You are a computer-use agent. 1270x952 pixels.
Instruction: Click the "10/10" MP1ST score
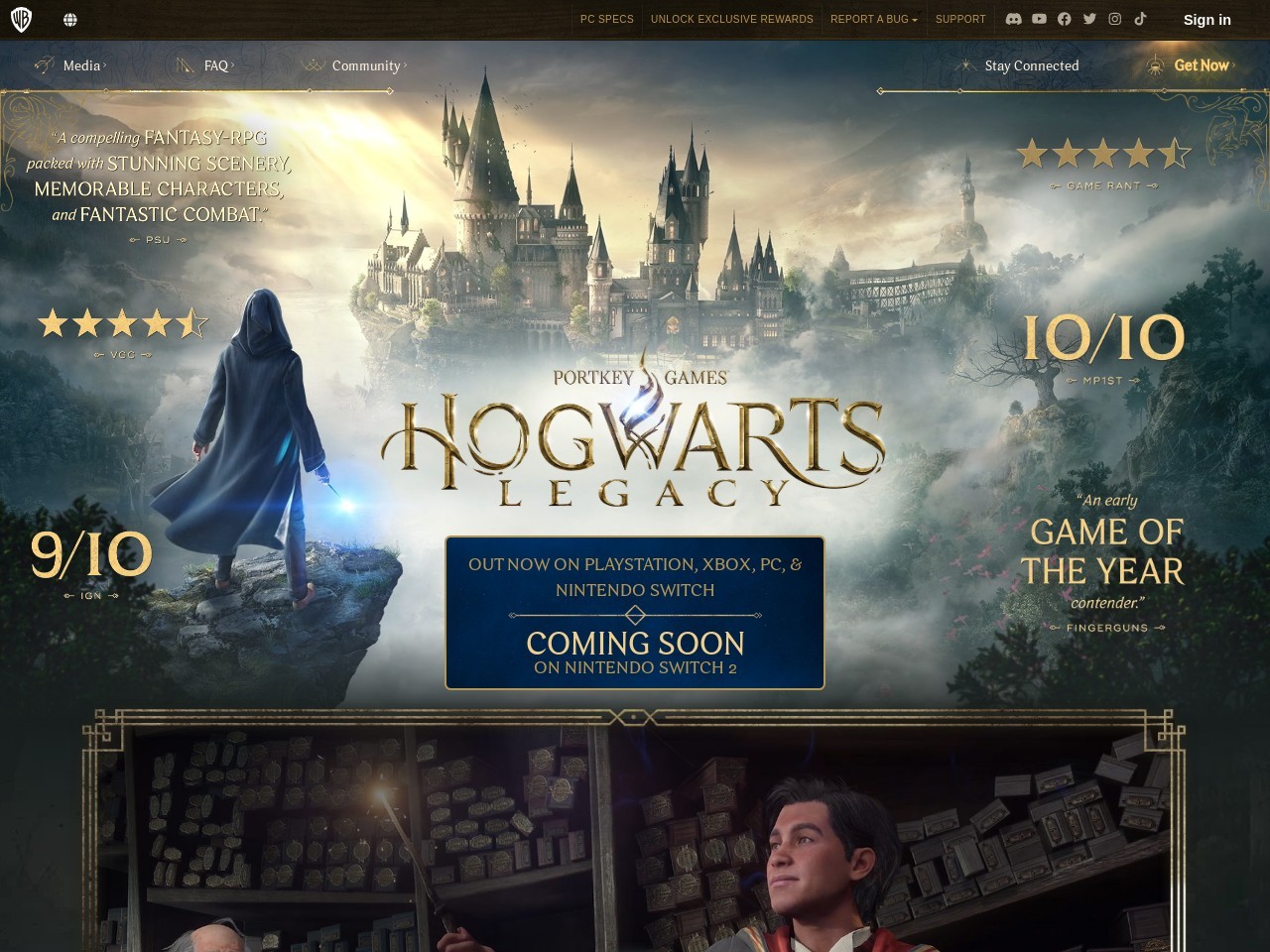point(1103,338)
